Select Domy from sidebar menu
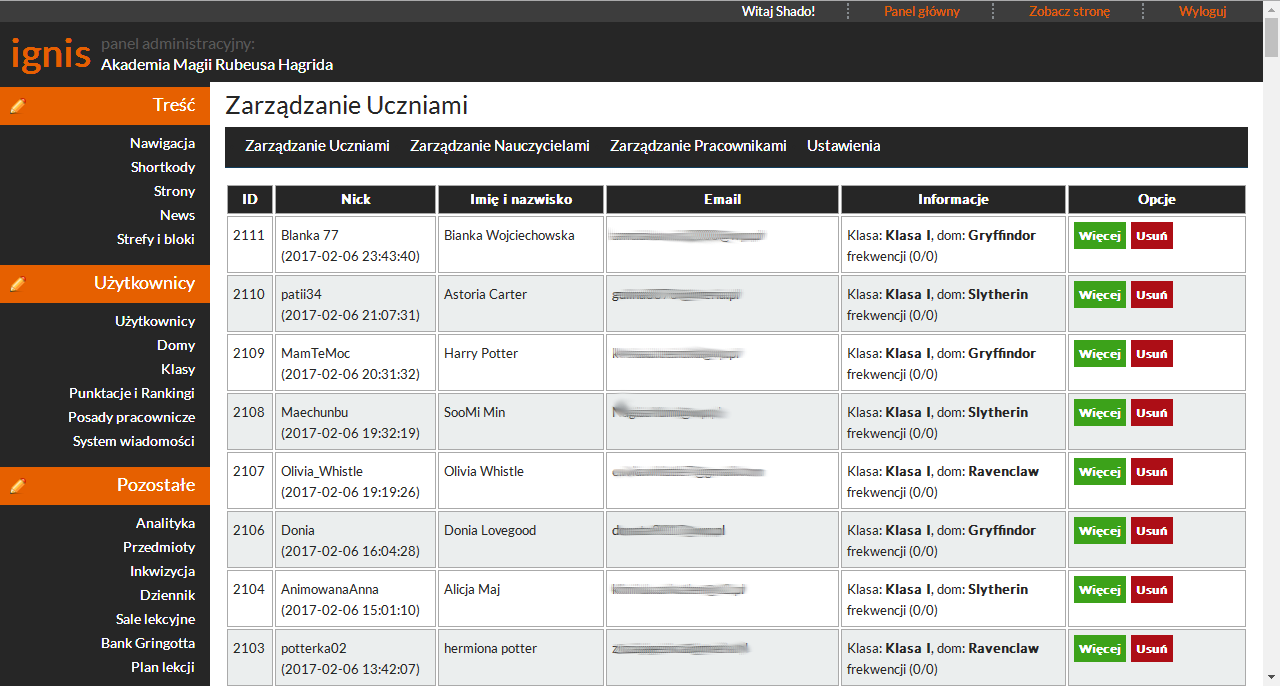The height and width of the screenshot is (686, 1280). click(x=176, y=345)
